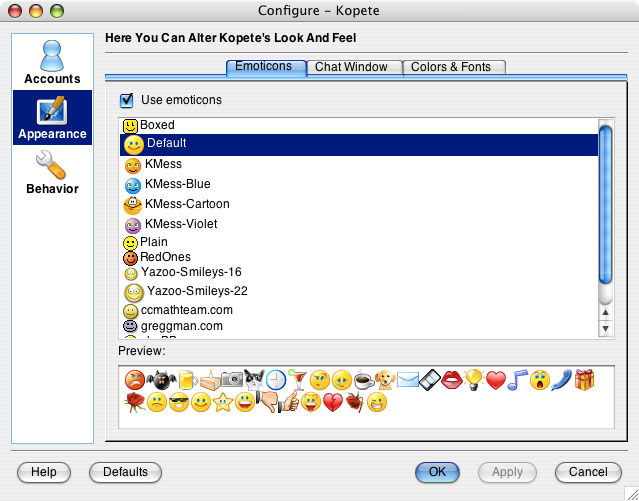Click the blue scrollbar thumb of theme list
639x501 pixels.
[x=606, y=205]
